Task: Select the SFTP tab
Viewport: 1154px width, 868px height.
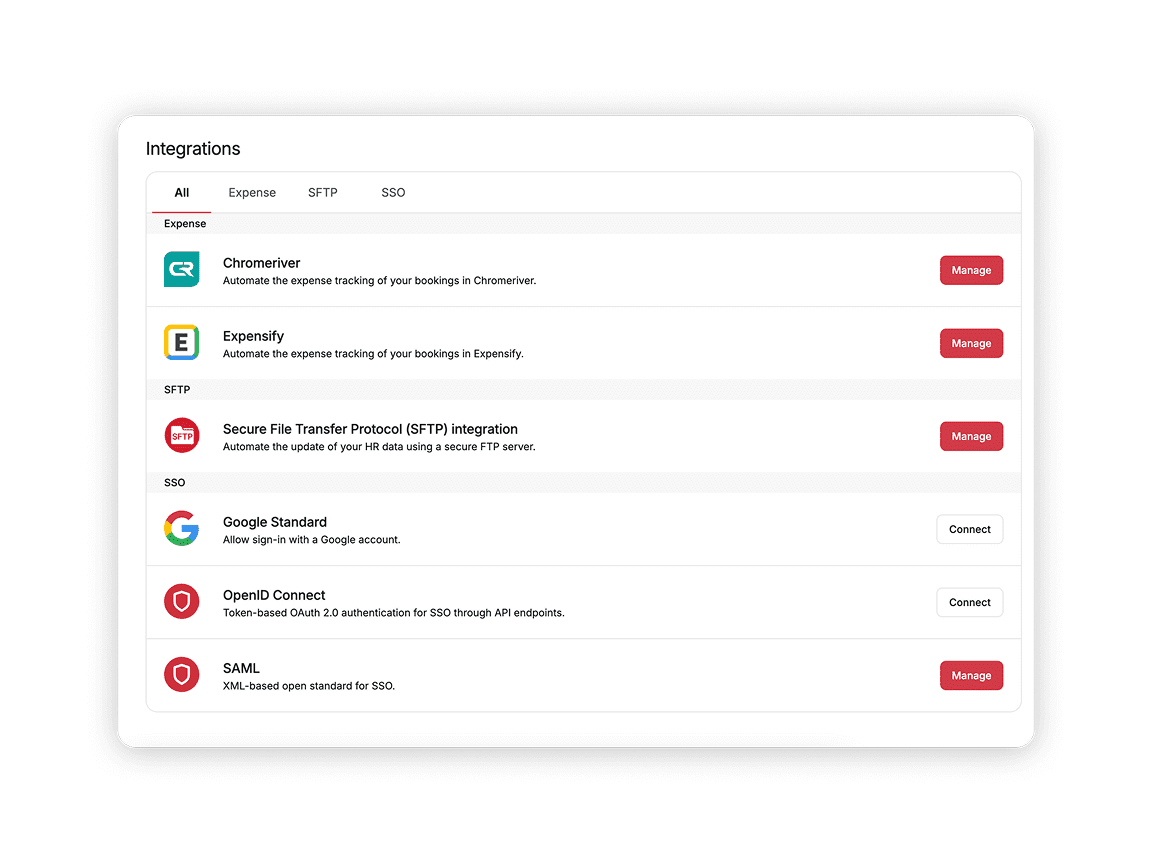Action: pos(322,193)
